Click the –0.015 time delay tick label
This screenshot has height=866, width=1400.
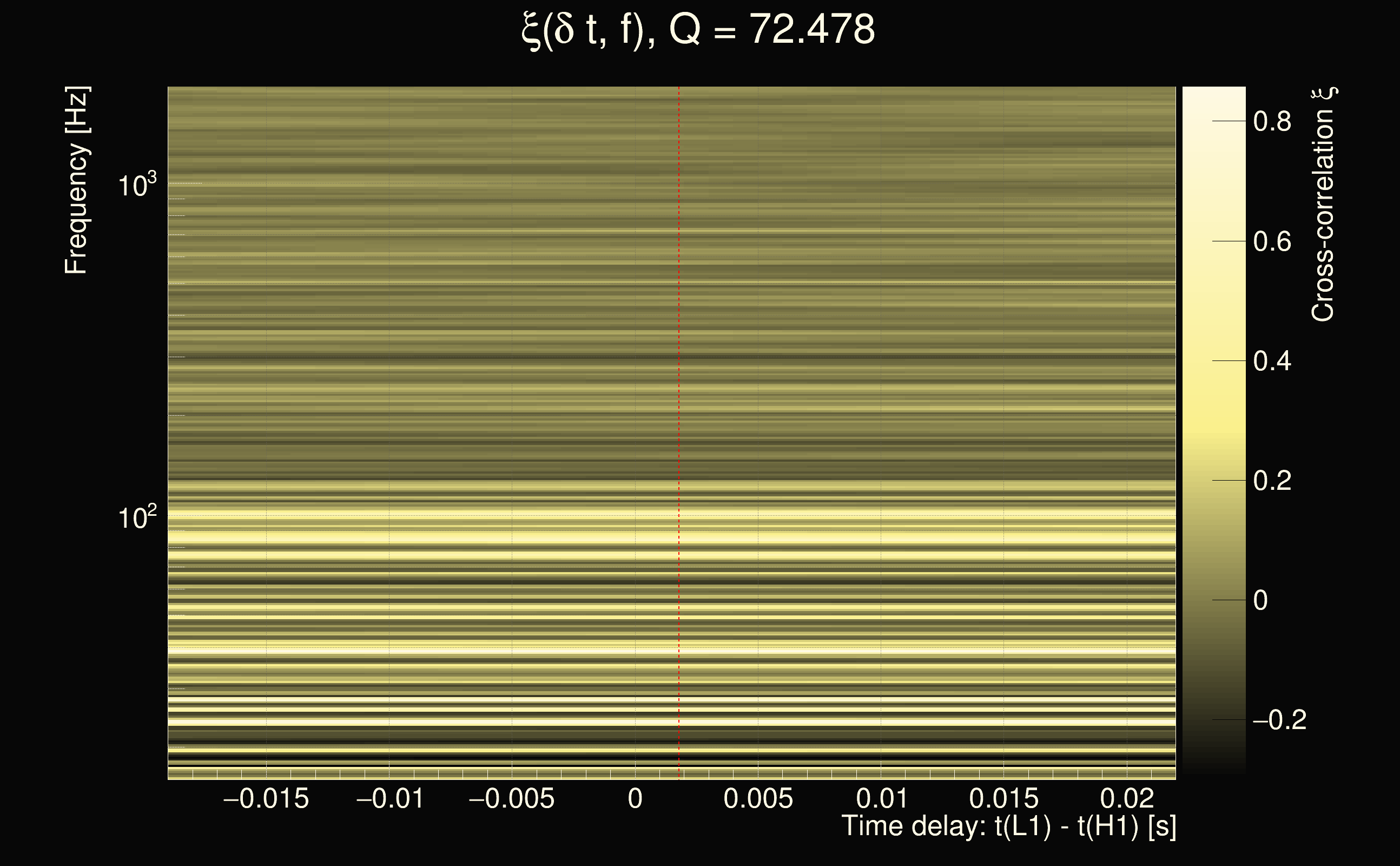(266, 798)
